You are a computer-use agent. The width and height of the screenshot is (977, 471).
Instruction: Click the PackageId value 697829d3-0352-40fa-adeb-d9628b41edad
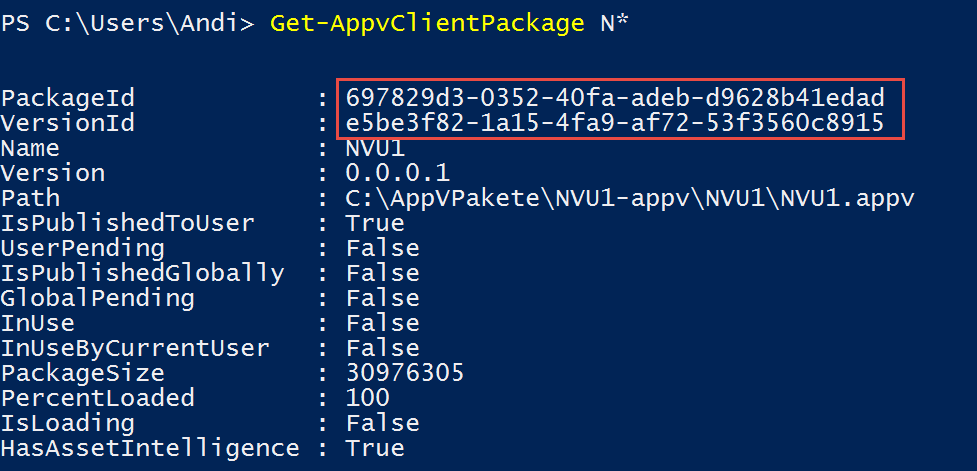point(615,98)
